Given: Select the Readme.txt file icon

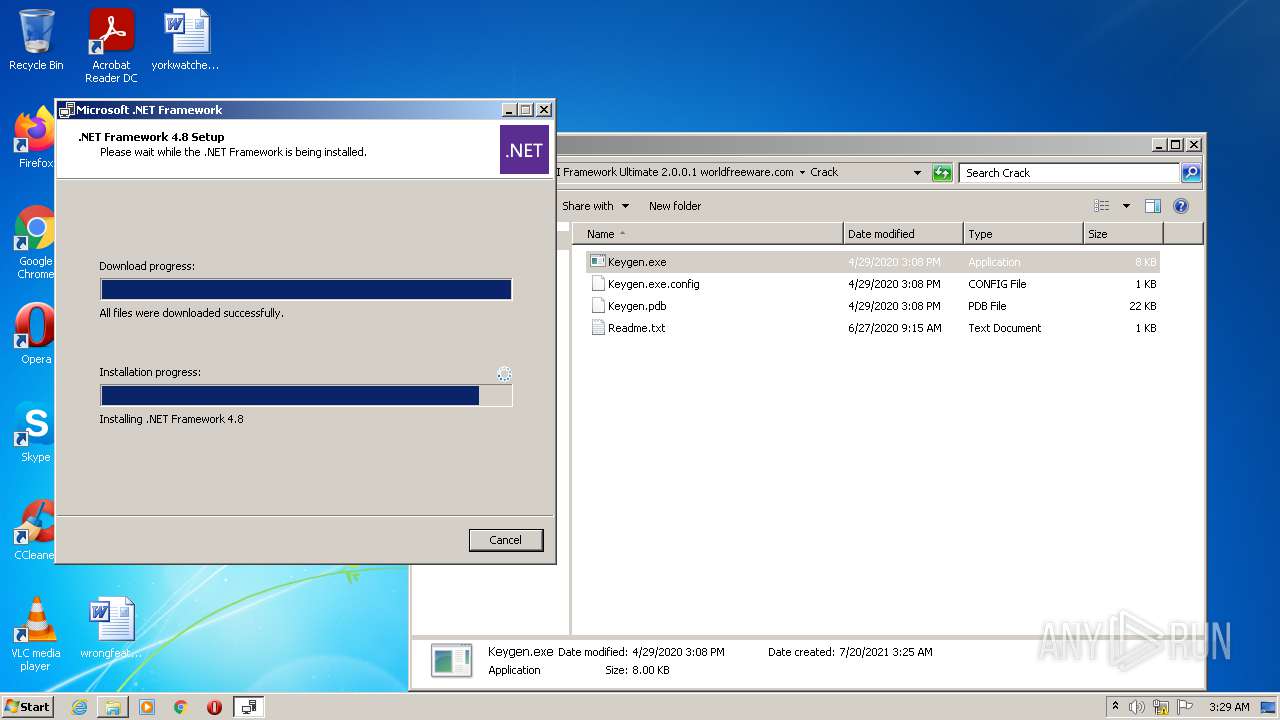Looking at the screenshot, I should pyautogui.click(x=598, y=328).
